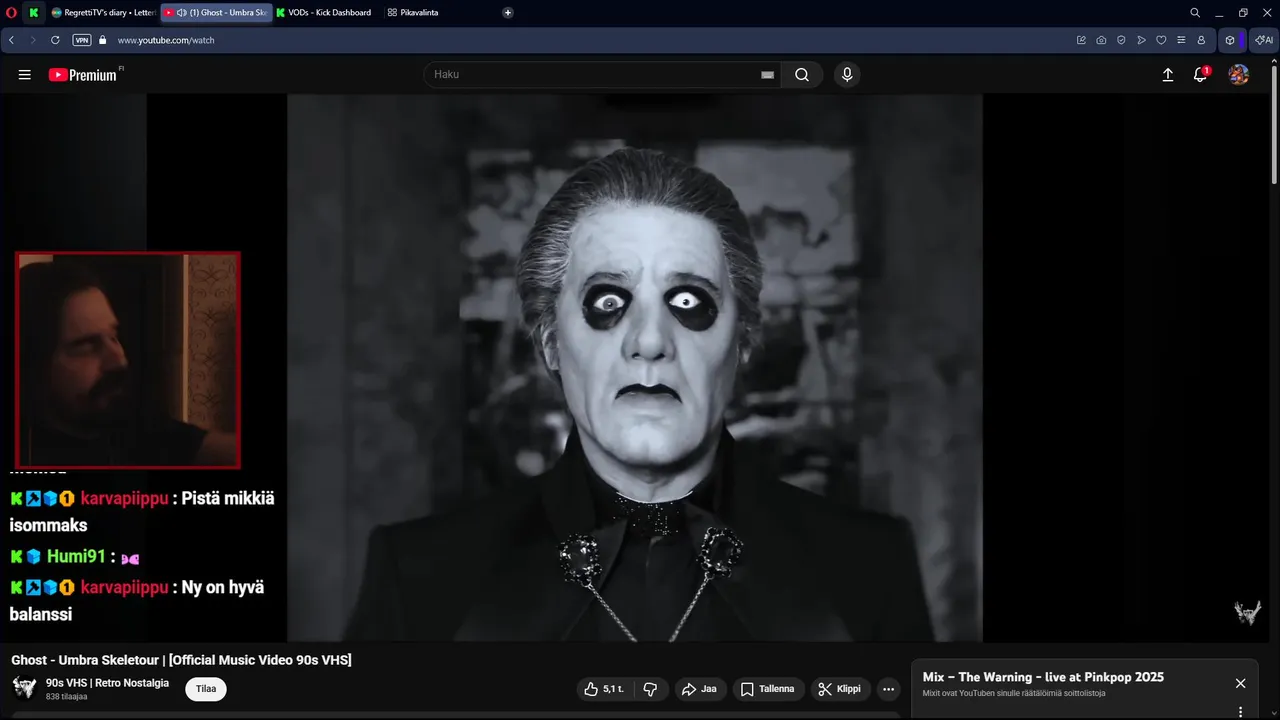Open Opera Flow send arrow icon
1280x720 pixels.
pos(1141,40)
